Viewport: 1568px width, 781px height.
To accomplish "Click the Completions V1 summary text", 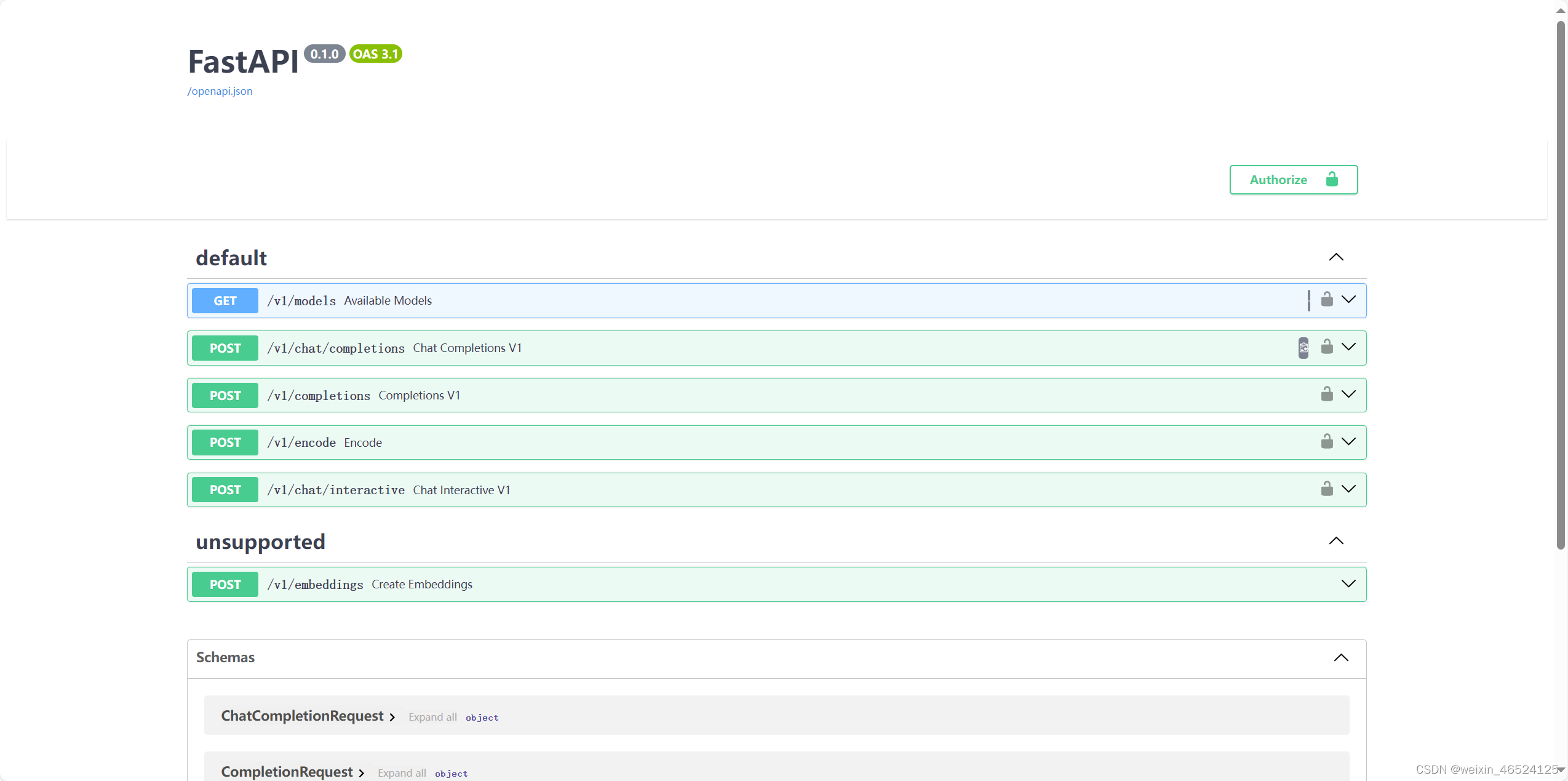I will (420, 395).
